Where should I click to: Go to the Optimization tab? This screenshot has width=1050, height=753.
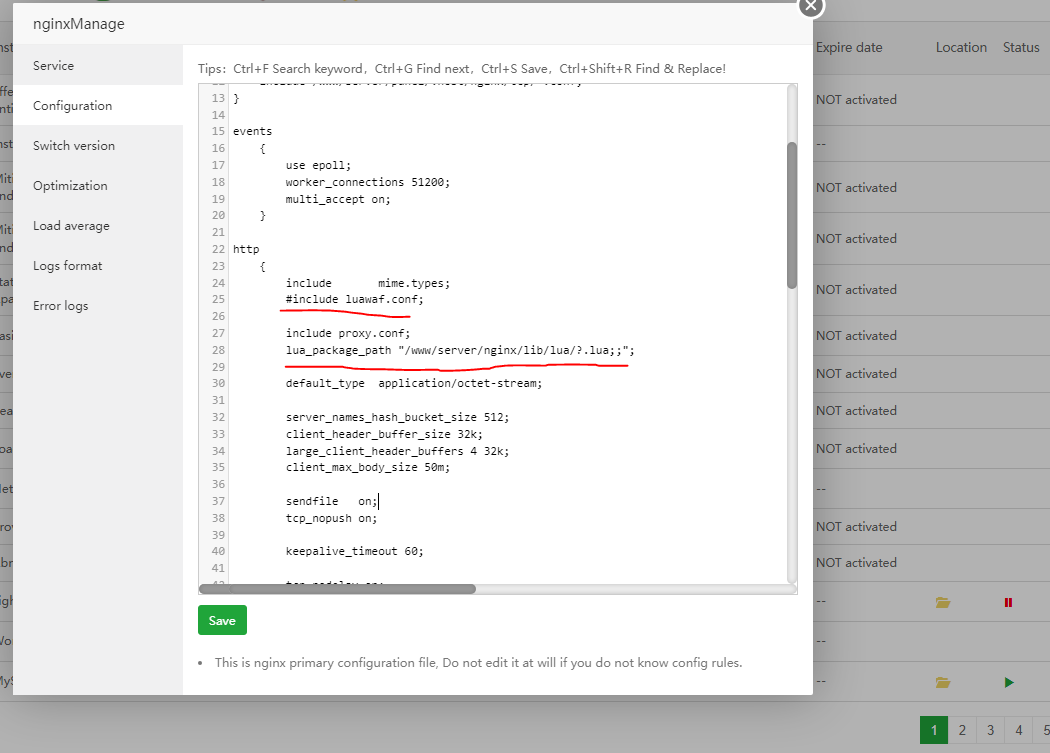point(98,186)
